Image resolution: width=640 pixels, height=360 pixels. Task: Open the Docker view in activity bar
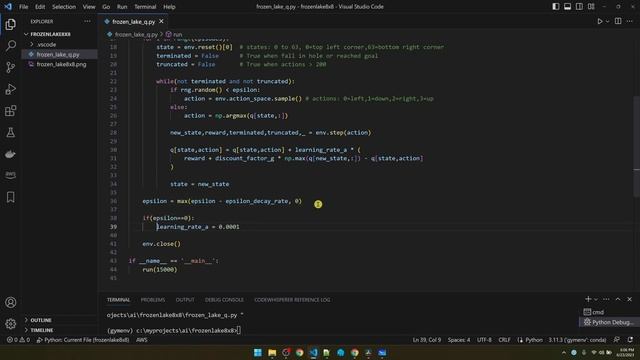point(11,154)
